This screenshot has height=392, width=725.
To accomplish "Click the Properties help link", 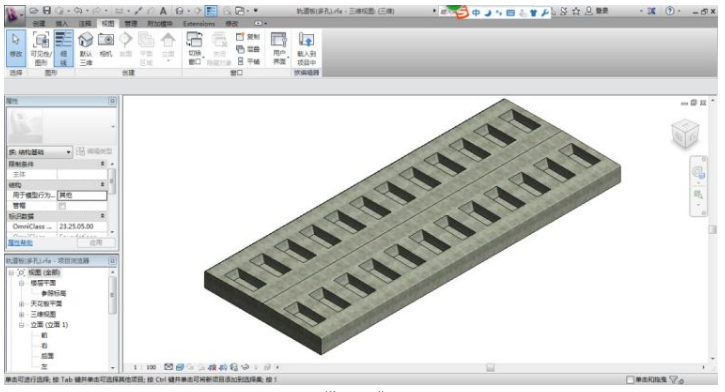I will point(20,243).
